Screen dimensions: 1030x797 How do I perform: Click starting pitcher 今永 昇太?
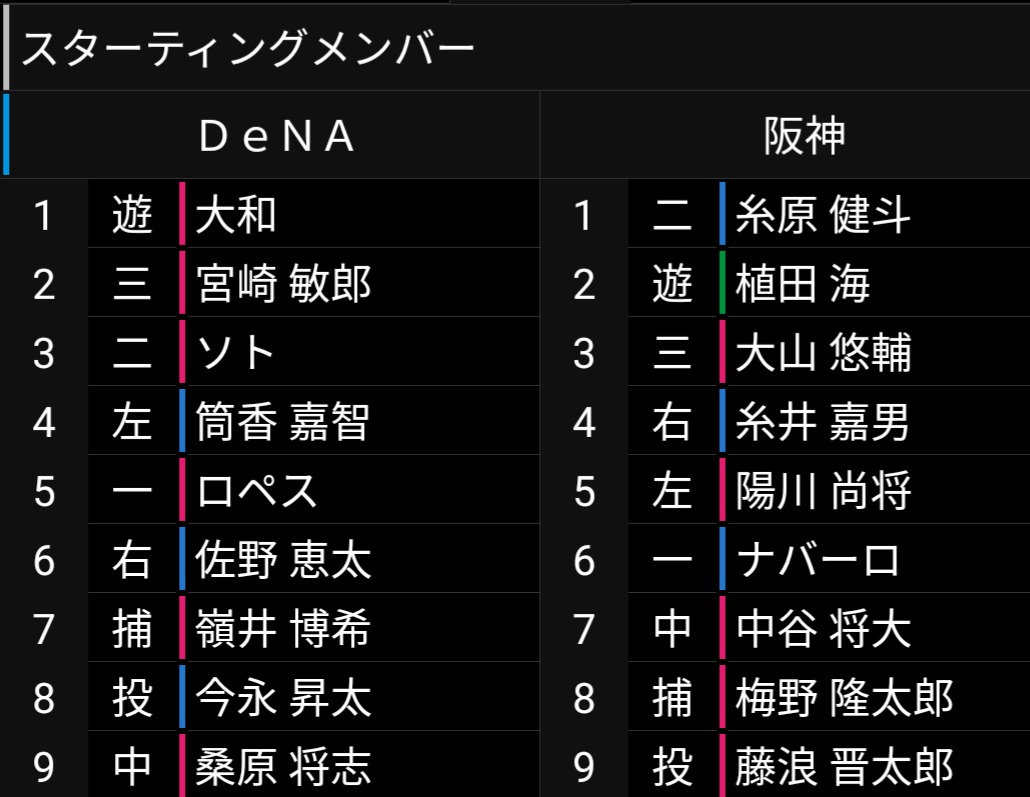[x=284, y=698]
